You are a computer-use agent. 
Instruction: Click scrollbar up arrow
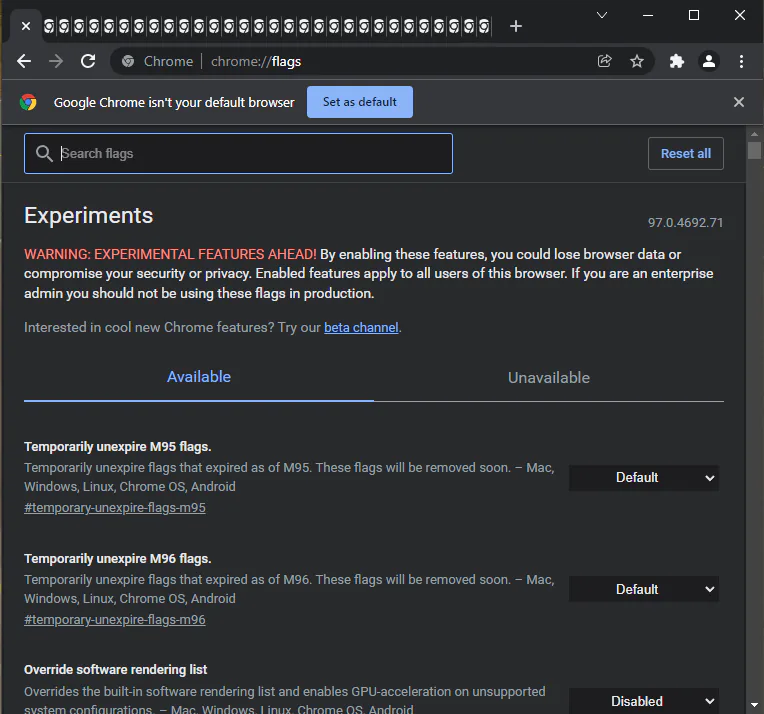click(x=754, y=134)
